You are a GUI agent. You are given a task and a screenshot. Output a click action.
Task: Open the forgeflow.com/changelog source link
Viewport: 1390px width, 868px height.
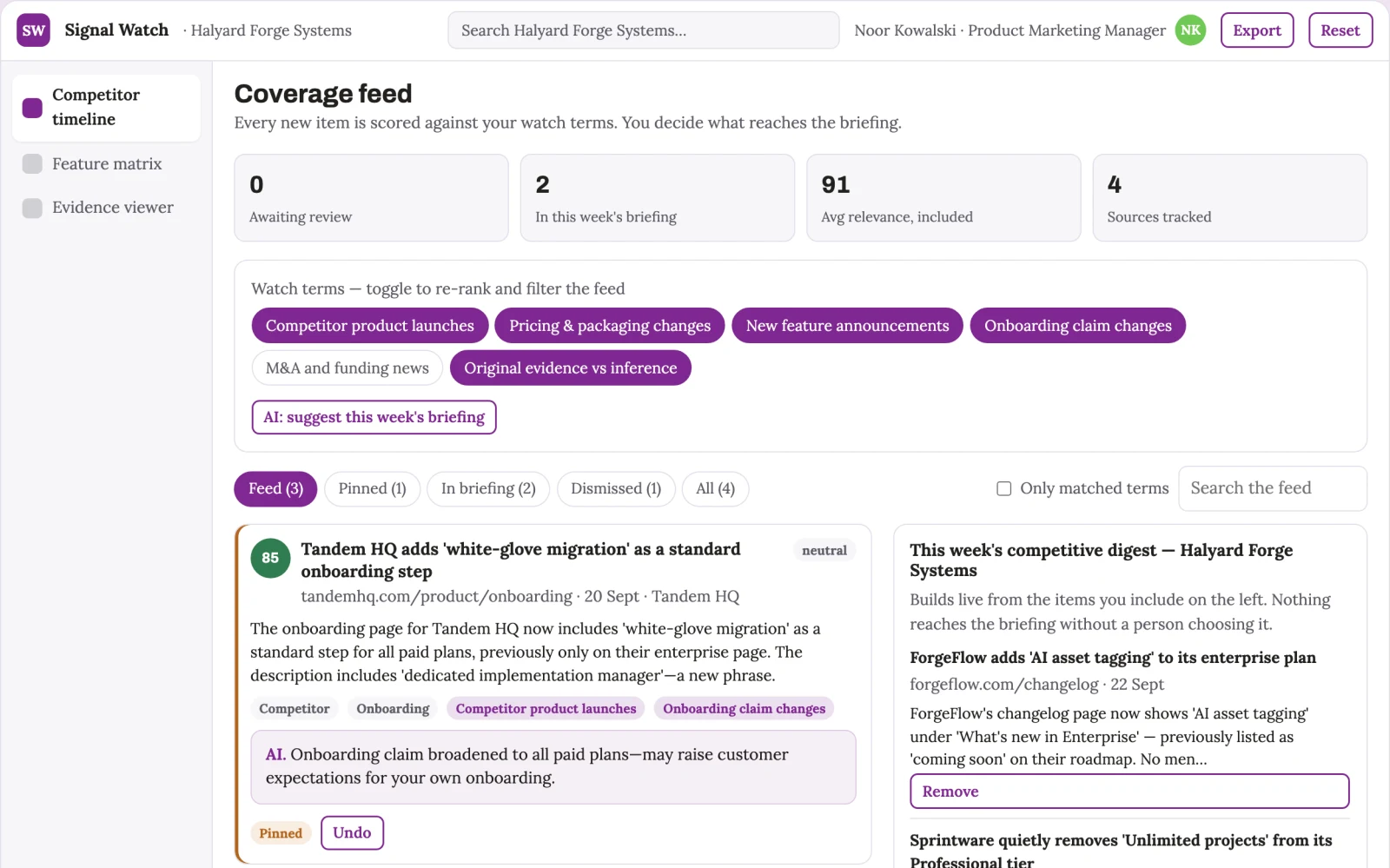(1003, 685)
